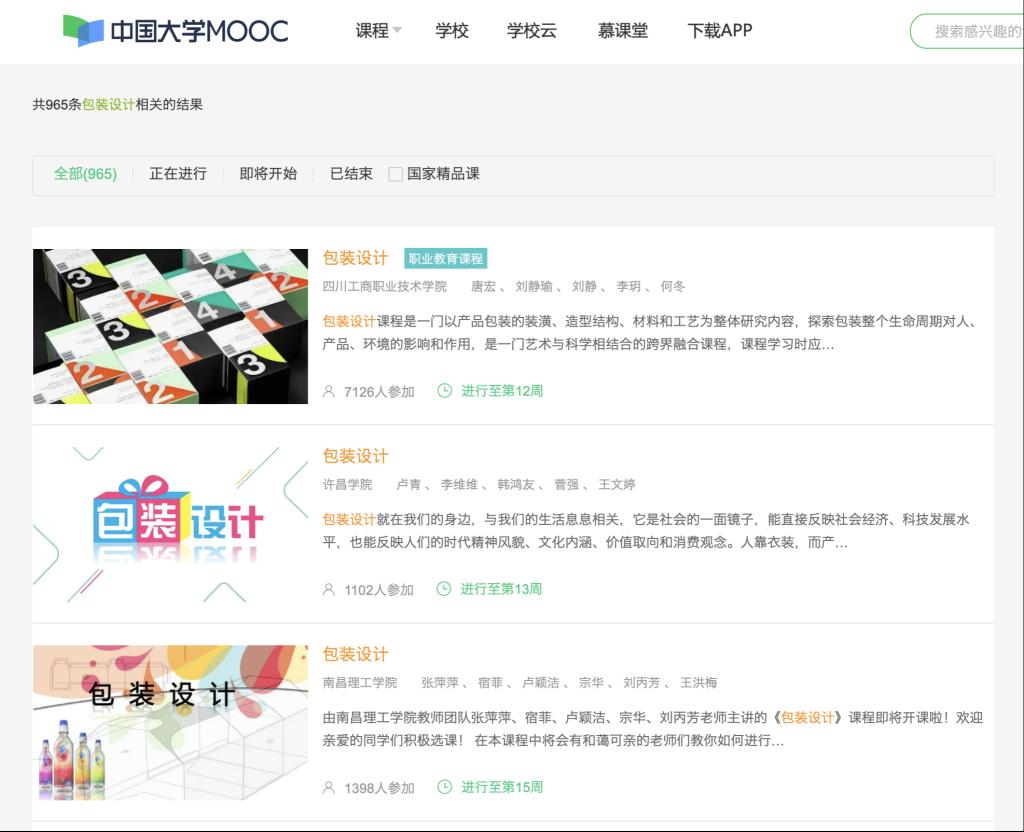The height and width of the screenshot is (832, 1024).
Task: Filter results by 即将开始
Action: pyautogui.click(x=268, y=174)
